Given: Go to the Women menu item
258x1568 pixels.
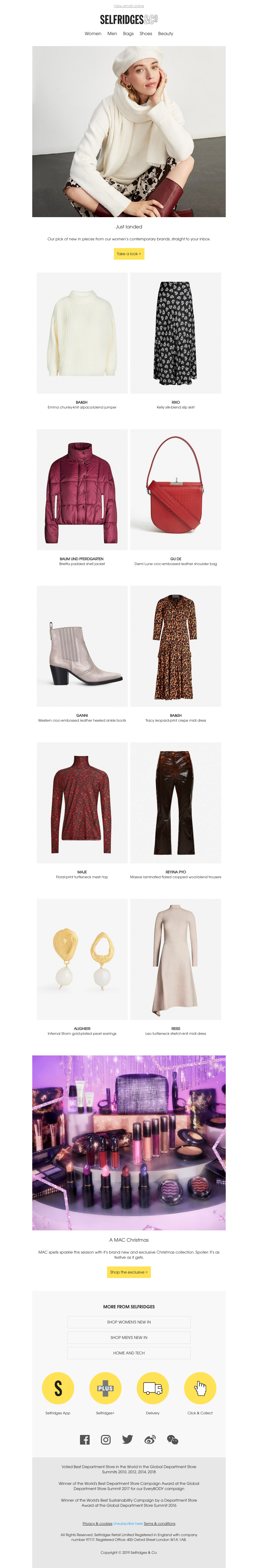Looking at the screenshot, I should point(93,34).
